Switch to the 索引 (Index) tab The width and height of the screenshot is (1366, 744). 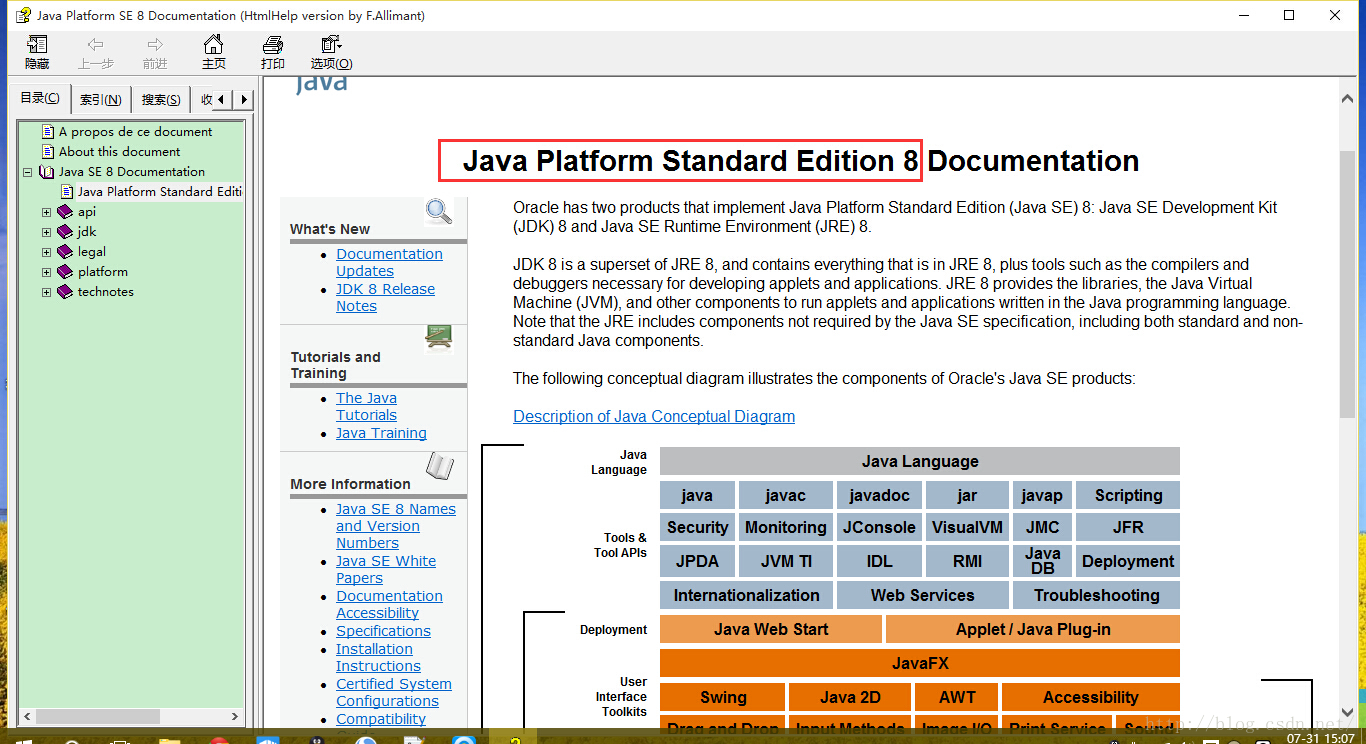pyautogui.click(x=101, y=100)
